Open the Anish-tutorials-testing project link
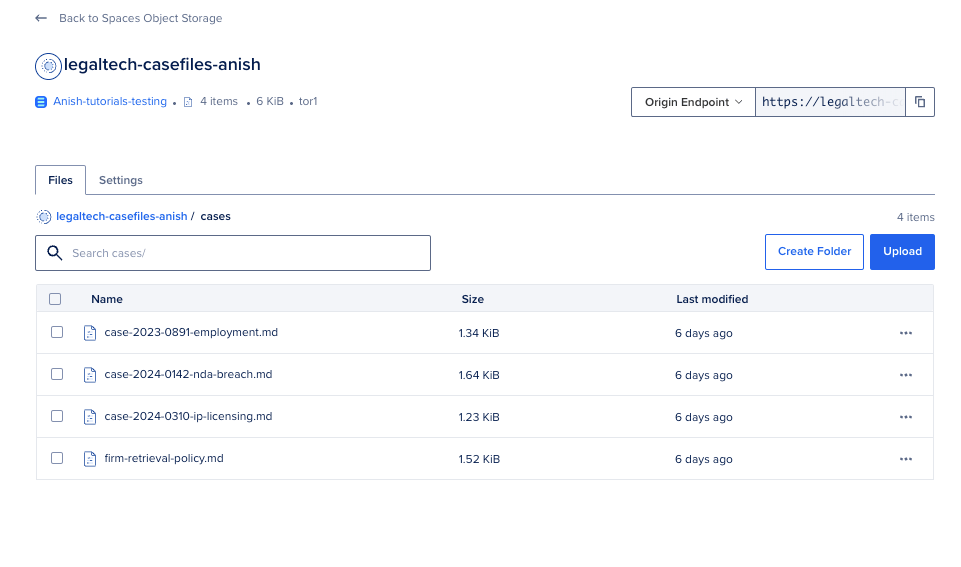Viewport: 961px width, 567px height. 110,101
